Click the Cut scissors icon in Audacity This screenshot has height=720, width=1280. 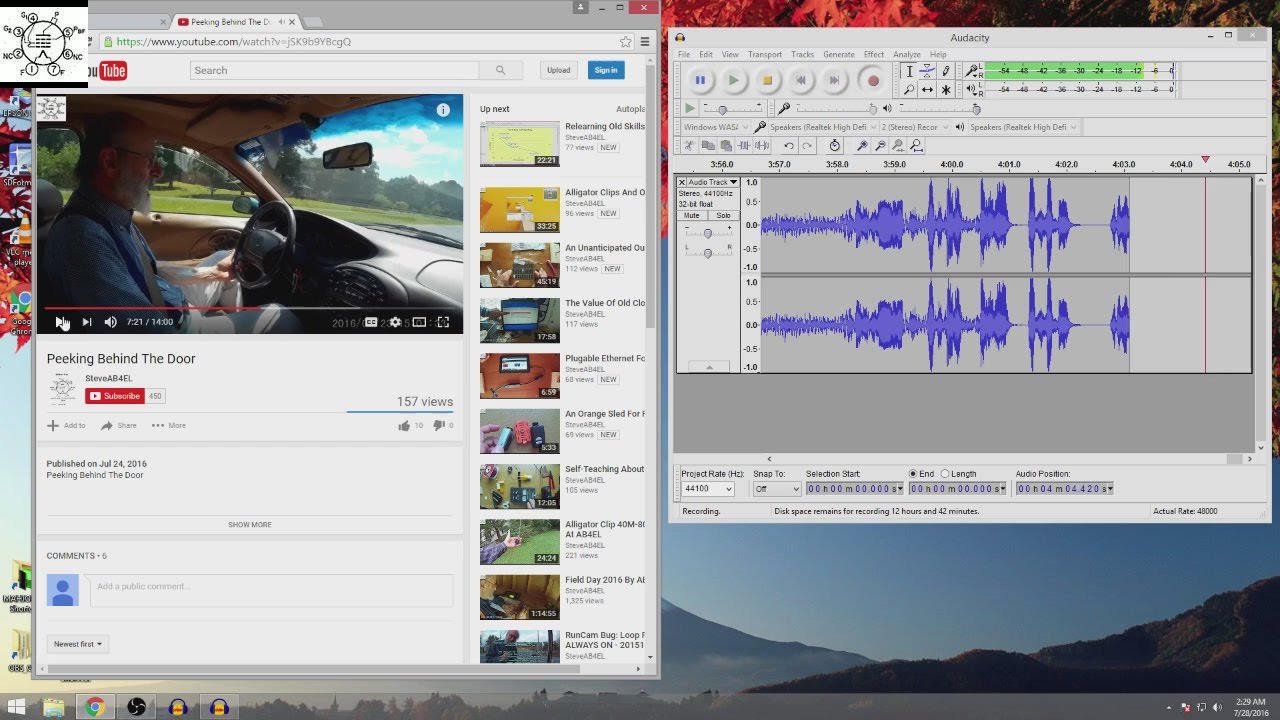click(x=689, y=146)
